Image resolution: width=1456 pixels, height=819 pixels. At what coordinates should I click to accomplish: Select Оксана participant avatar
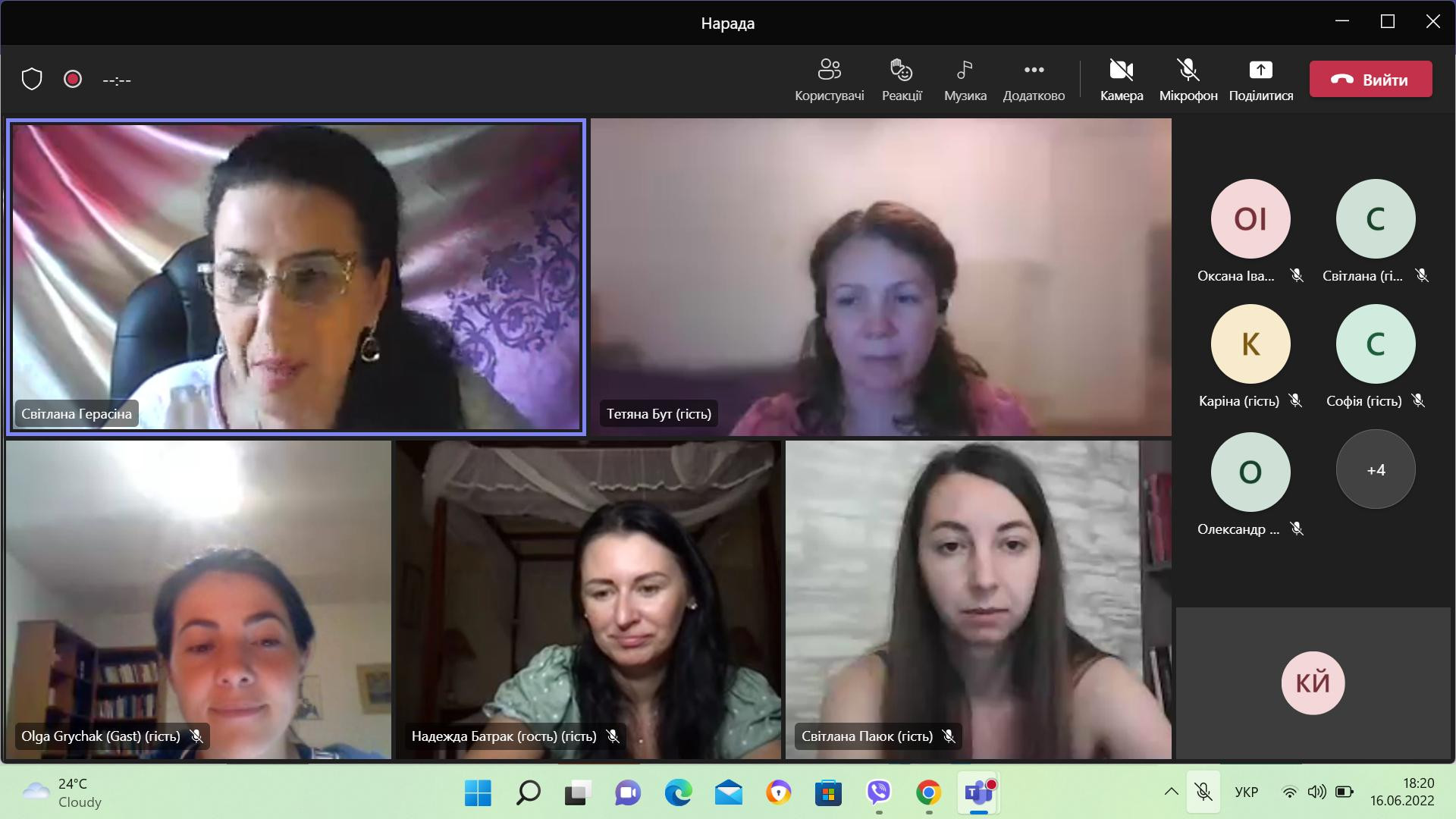[x=1250, y=219]
